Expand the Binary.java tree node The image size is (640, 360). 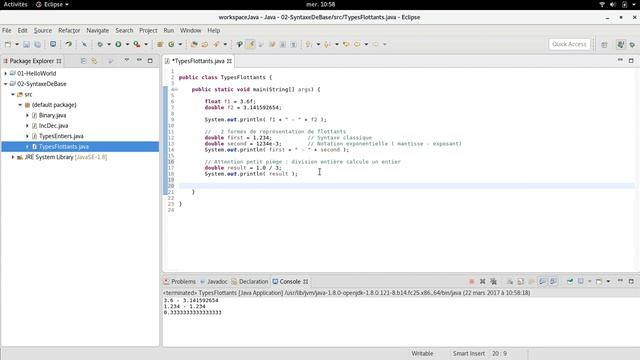coord(27,116)
